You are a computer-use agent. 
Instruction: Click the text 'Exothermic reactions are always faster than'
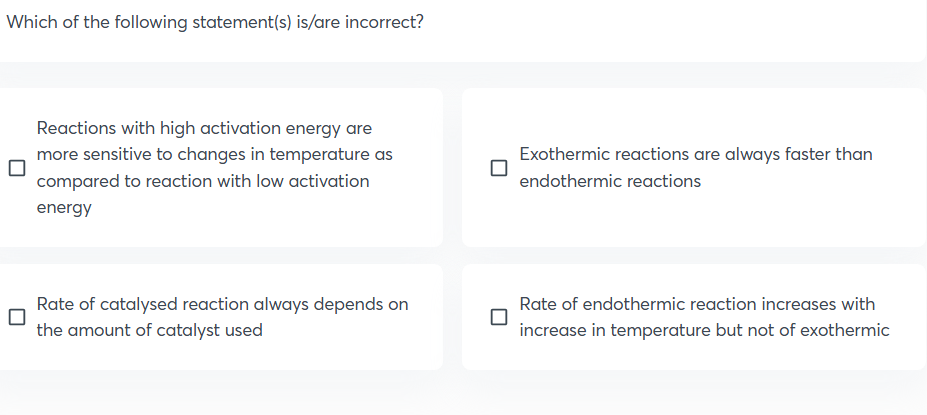(x=695, y=154)
